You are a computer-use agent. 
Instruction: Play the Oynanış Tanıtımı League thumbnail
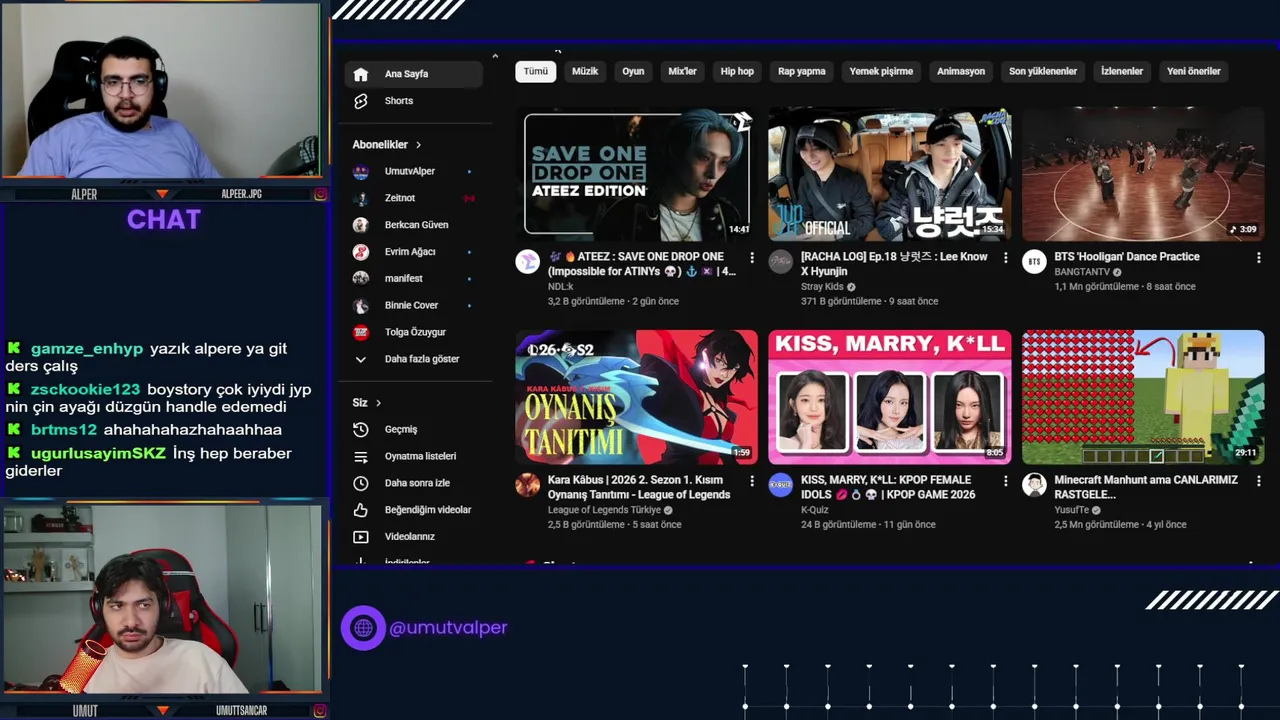point(636,397)
